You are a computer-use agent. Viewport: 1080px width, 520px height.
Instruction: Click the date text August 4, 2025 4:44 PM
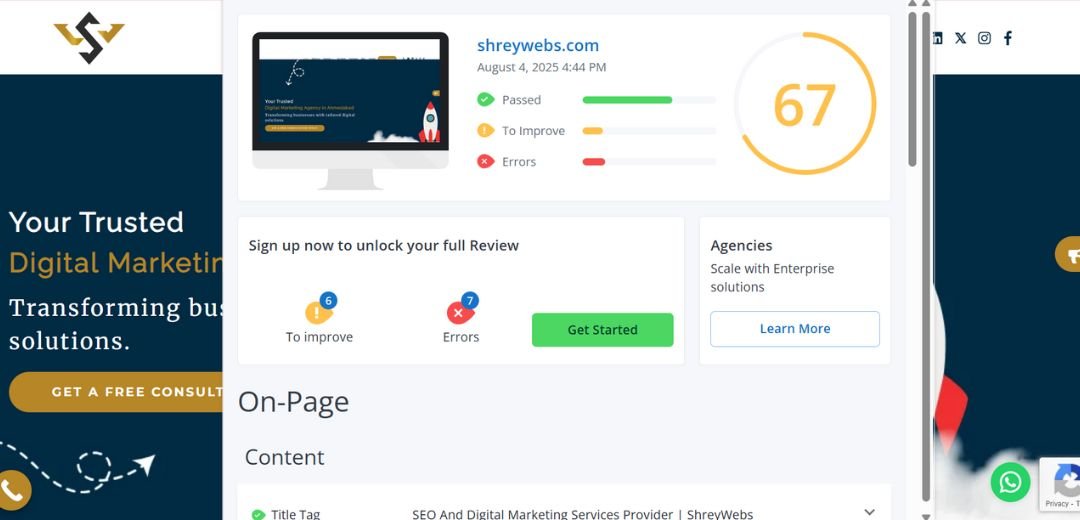(x=541, y=67)
